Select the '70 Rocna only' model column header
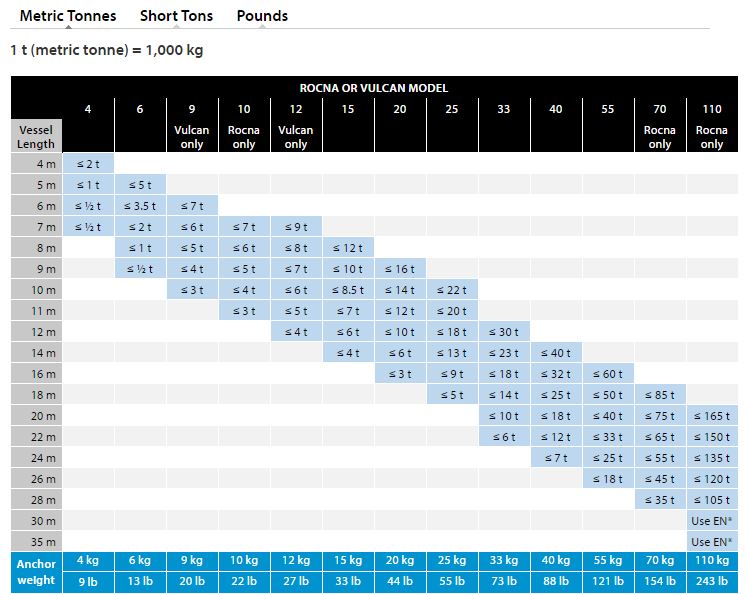Screen dimensions: 746x594 (660, 126)
